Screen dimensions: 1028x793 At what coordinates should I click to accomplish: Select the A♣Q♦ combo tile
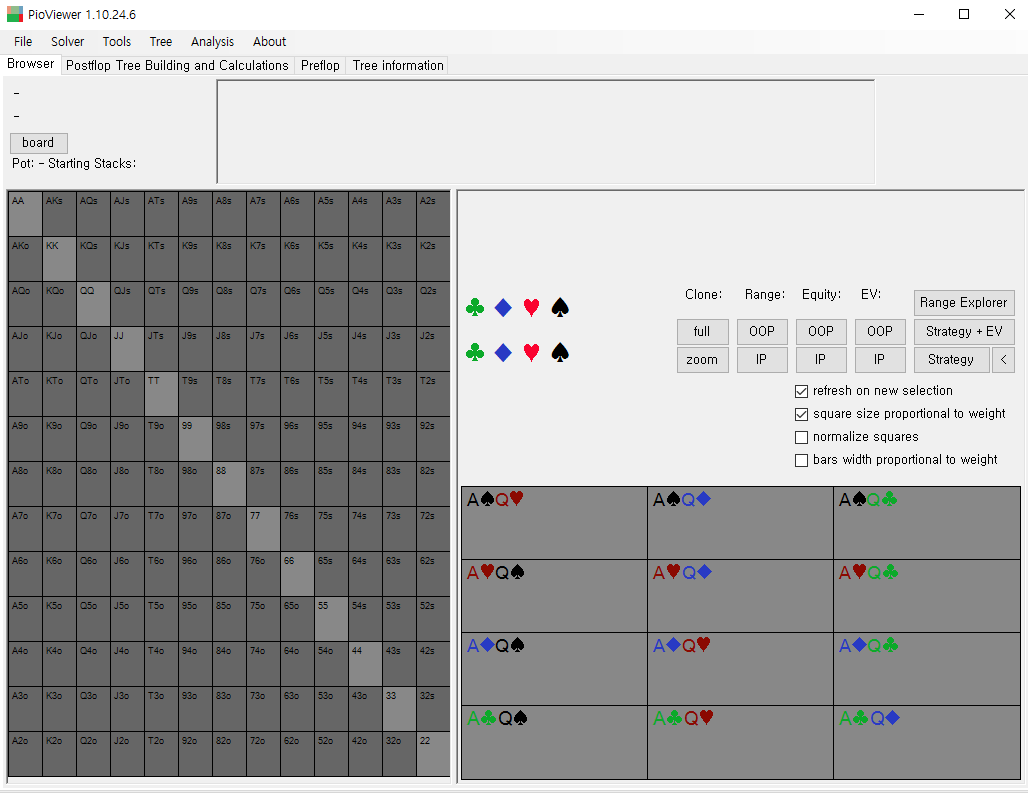pyautogui.click(x=927, y=743)
